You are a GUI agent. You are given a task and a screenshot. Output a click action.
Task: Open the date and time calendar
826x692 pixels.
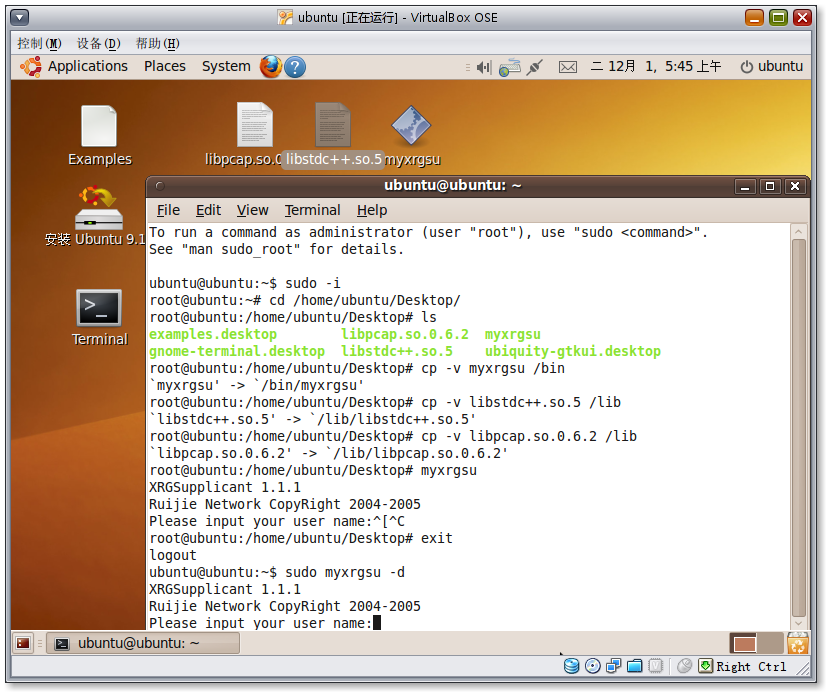655,67
